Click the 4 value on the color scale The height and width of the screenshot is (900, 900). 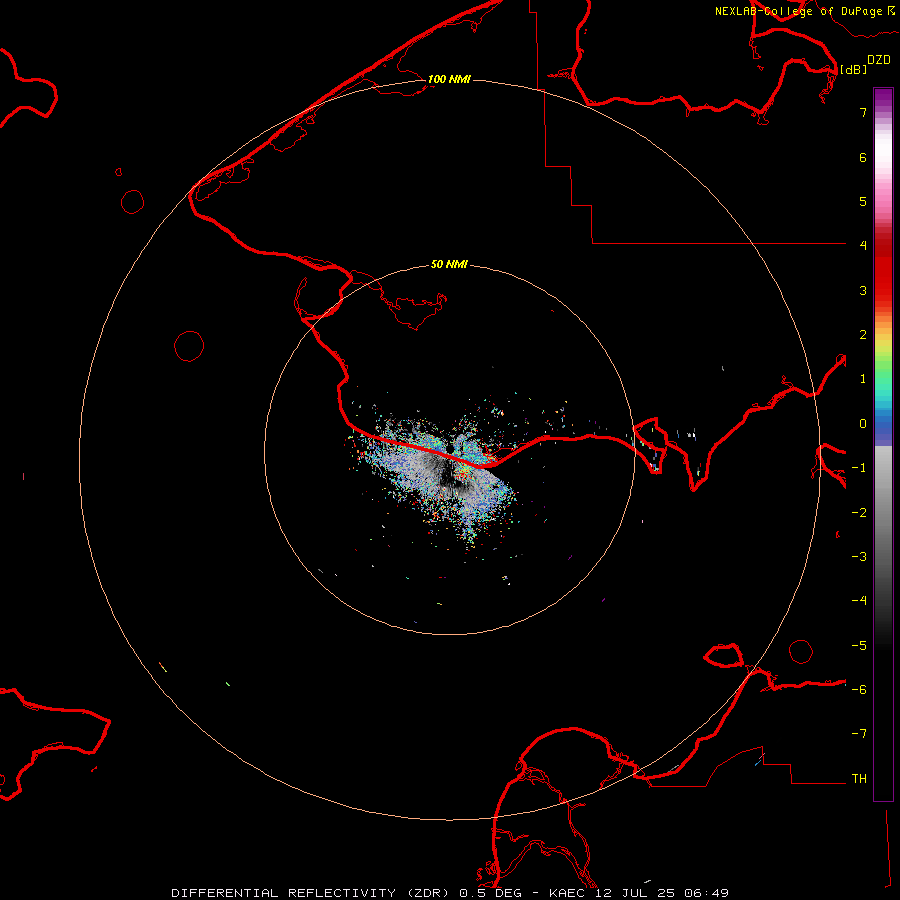point(863,246)
